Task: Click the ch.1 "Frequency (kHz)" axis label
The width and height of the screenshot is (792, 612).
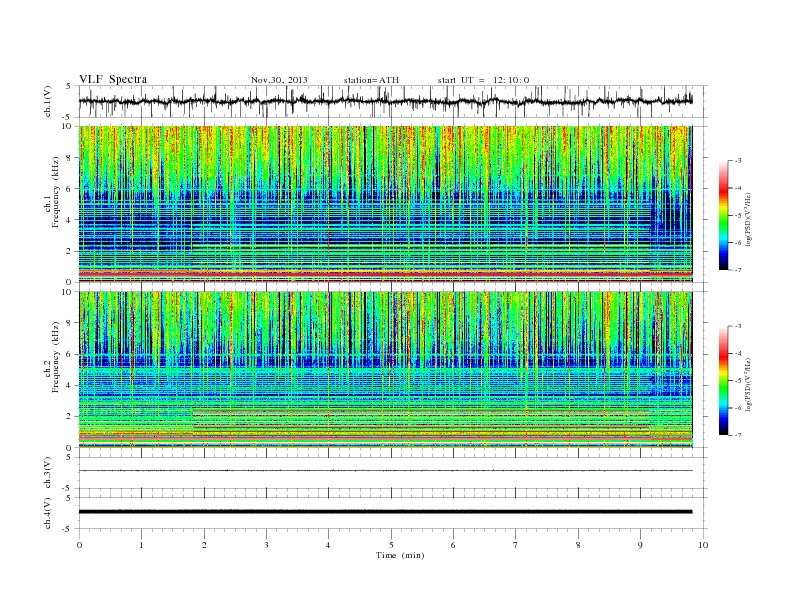Action: coord(55,192)
